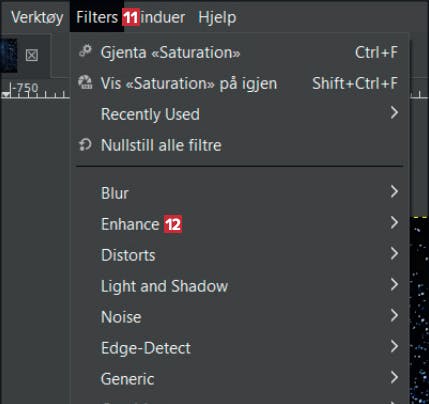The image size is (429, 404).
Task: Select Nullstill alle filtre
Action: pos(239,145)
